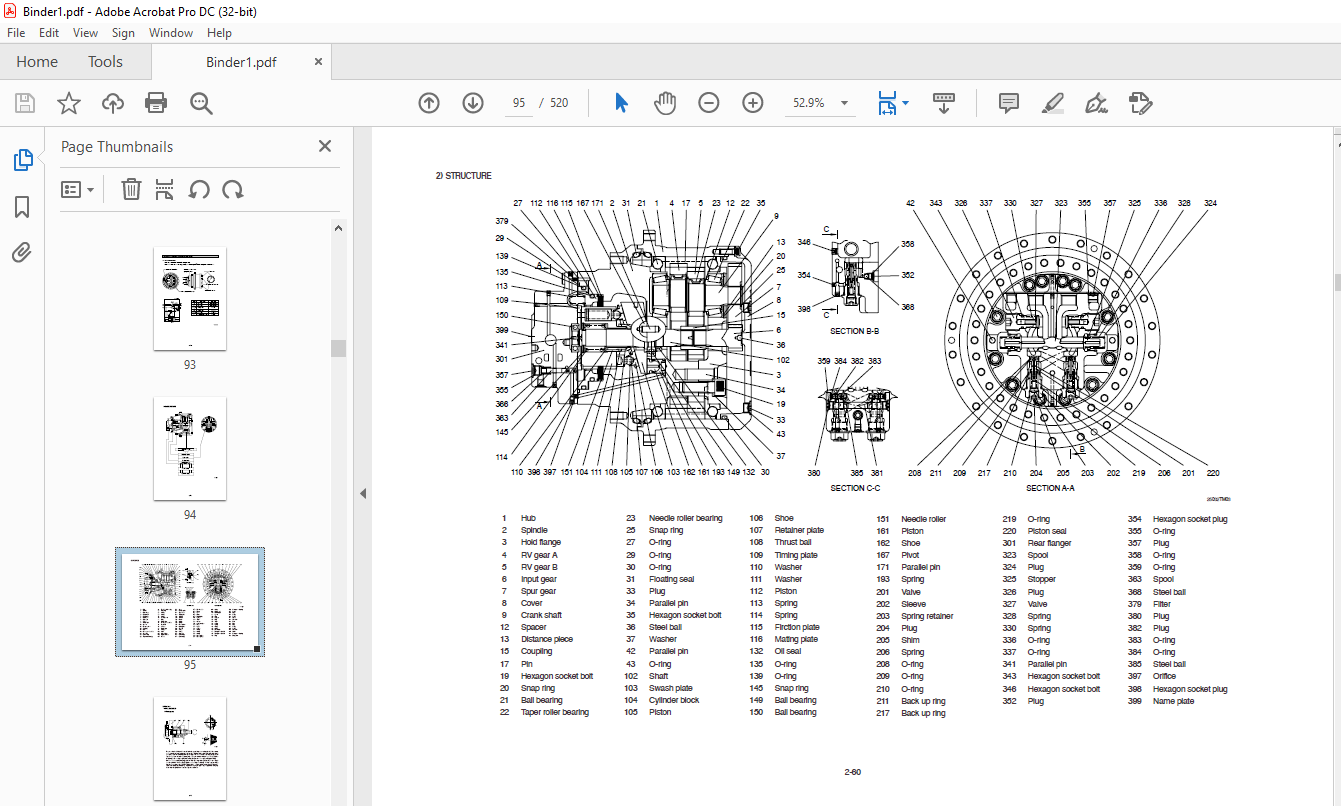
Task: Click "Taper roller bearing" parts entry
Action: (555, 713)
